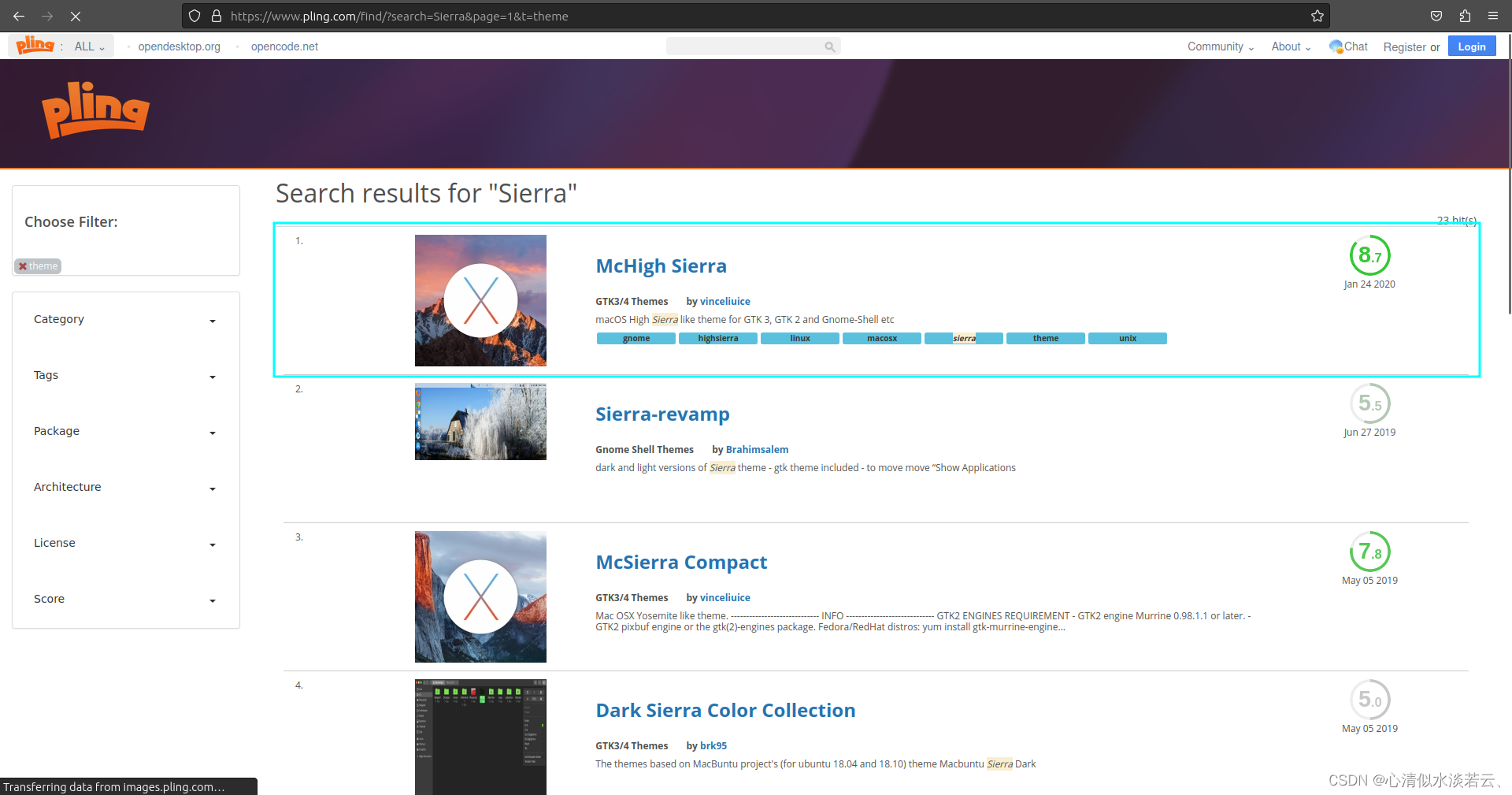This screenshot has height=795, width=1512.
Task: Open the McSierra Compact title link
Action: (681, 563)
